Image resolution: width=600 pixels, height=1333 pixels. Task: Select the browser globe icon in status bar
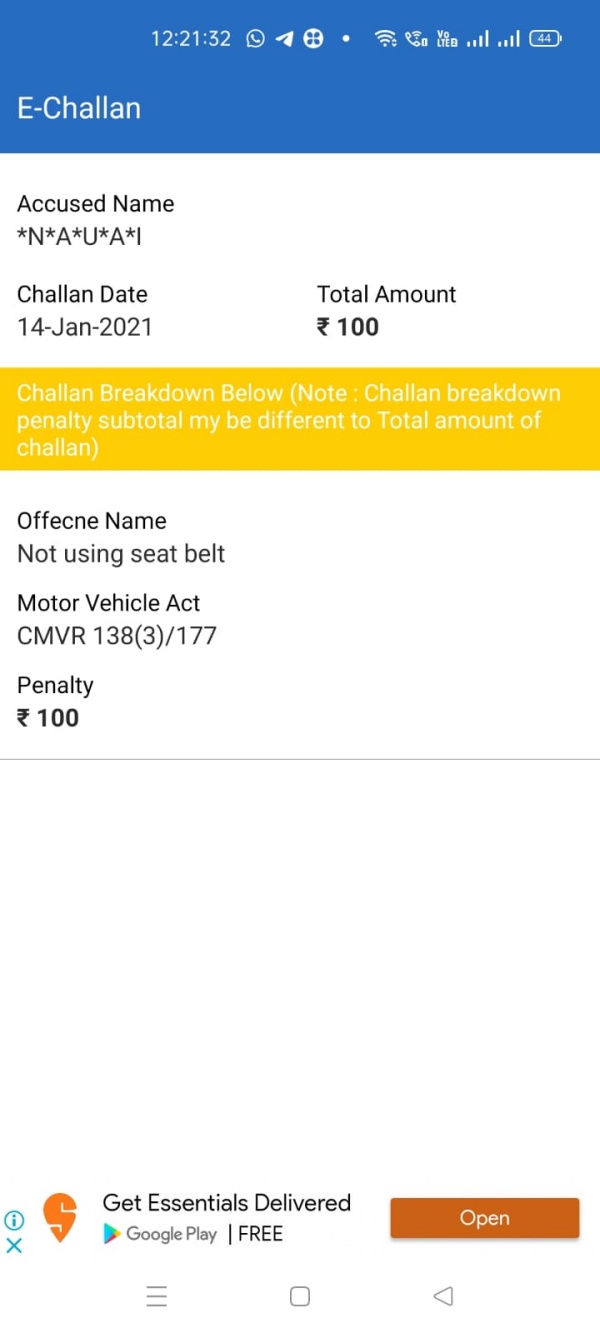[312, 38]
